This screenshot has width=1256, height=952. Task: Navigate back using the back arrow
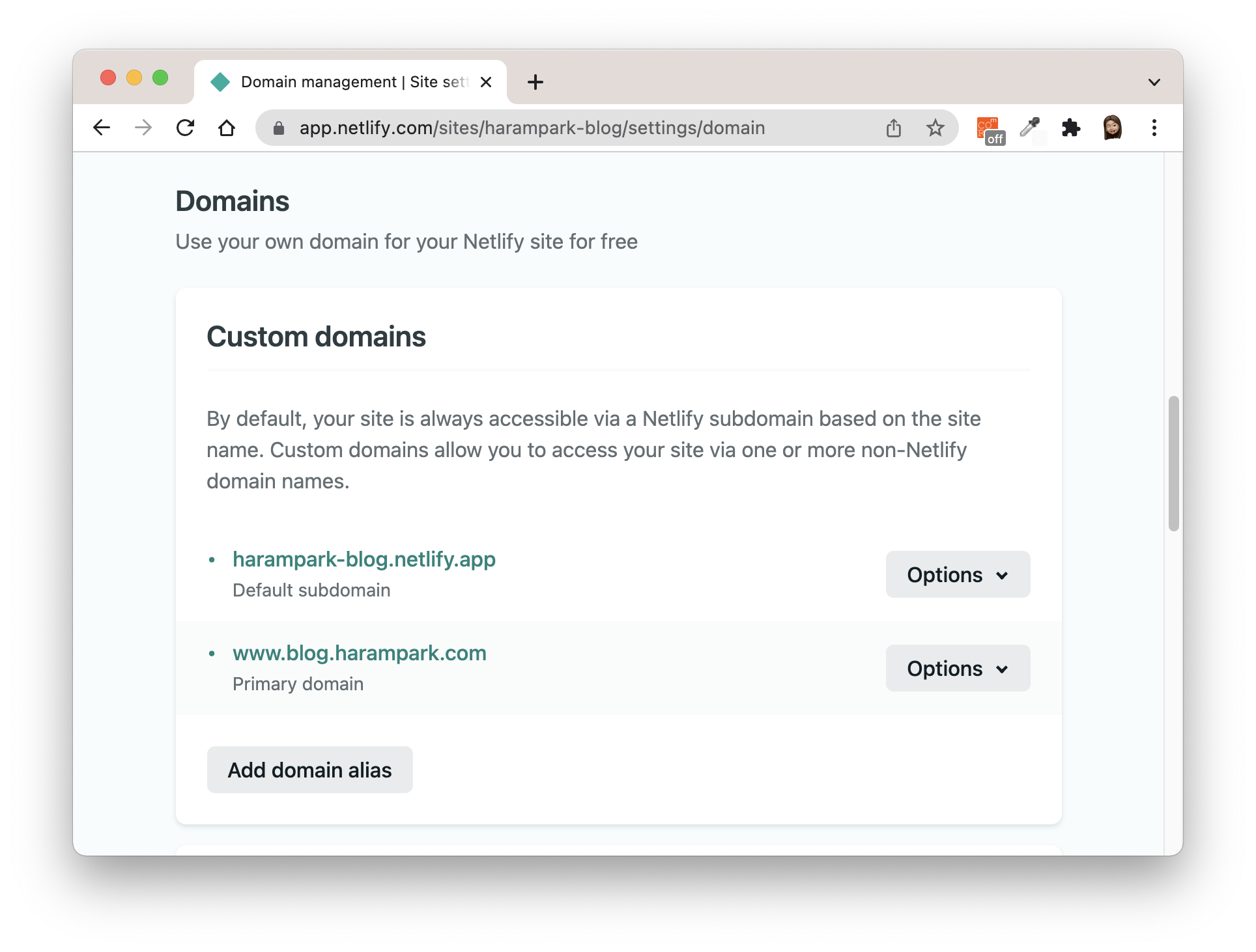coord(102,128)
